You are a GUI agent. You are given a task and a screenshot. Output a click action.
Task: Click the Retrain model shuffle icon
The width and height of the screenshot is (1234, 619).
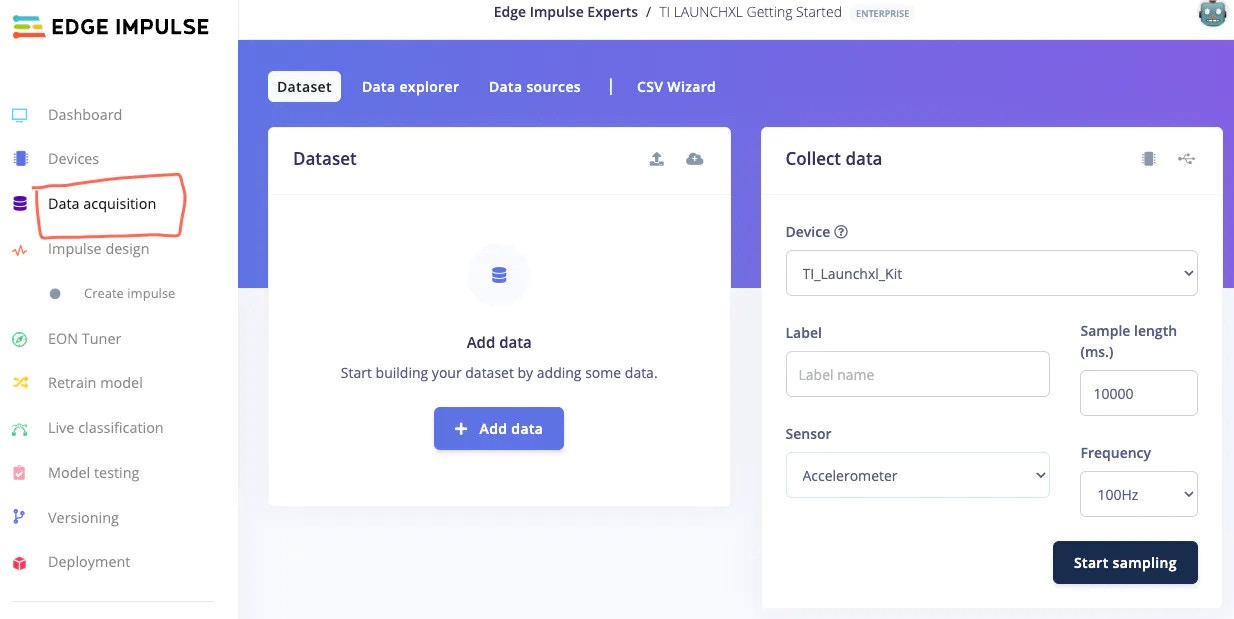(20, 383)
